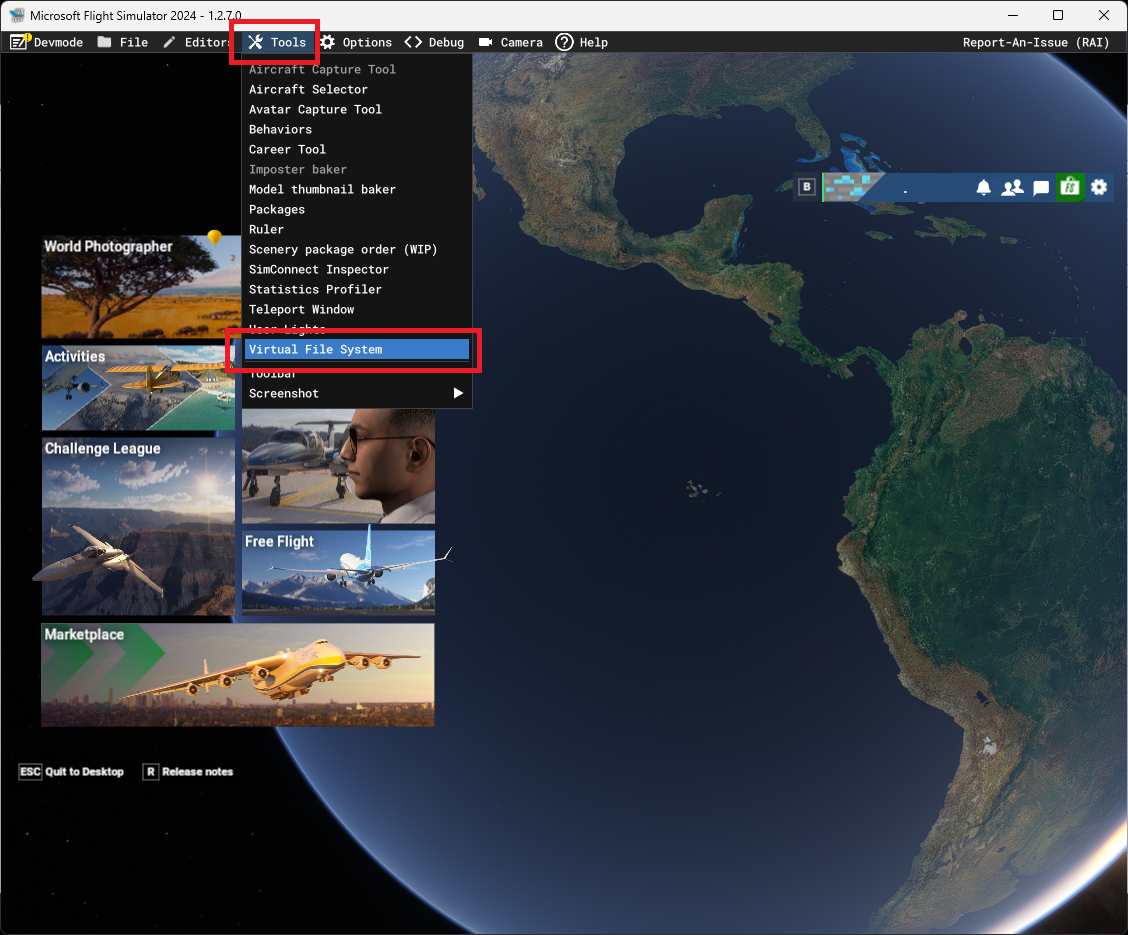
Task: Click the Camera video icon
Action: click(486, 42)
